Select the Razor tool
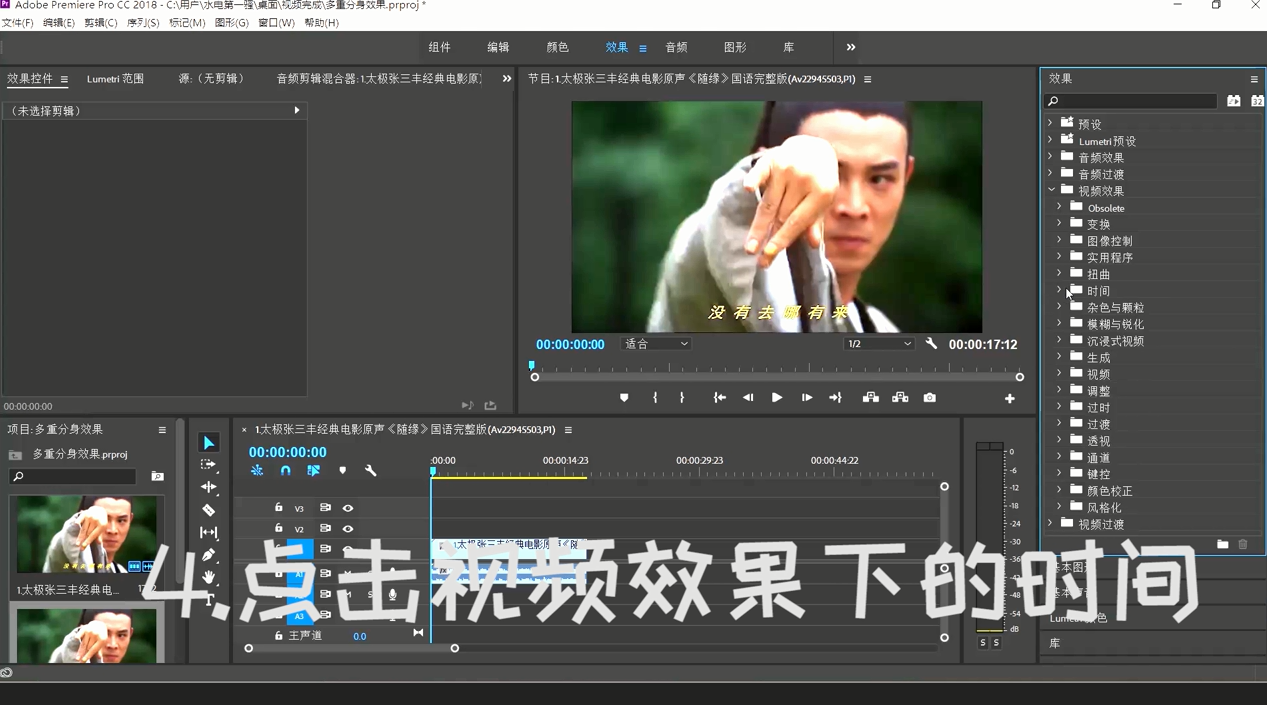1267x705 pixels. [208, 510]
